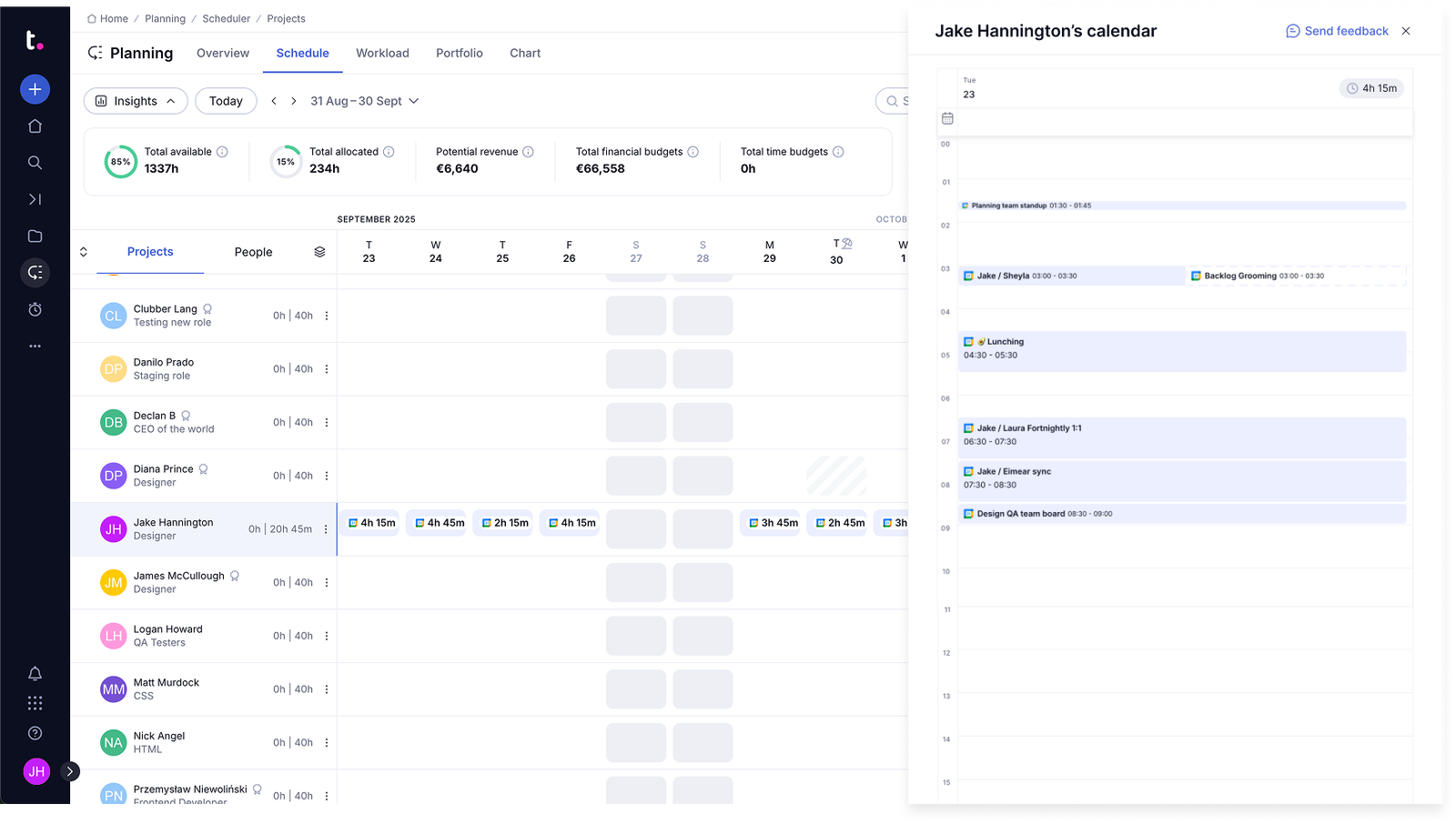Open the Home icon in sidebar
The height and width of the screenshot is (824, 1456).
[35, 126]
